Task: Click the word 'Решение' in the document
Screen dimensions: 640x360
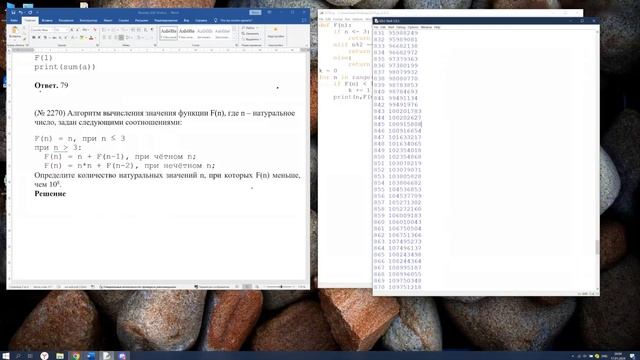Action: point(50,193)
